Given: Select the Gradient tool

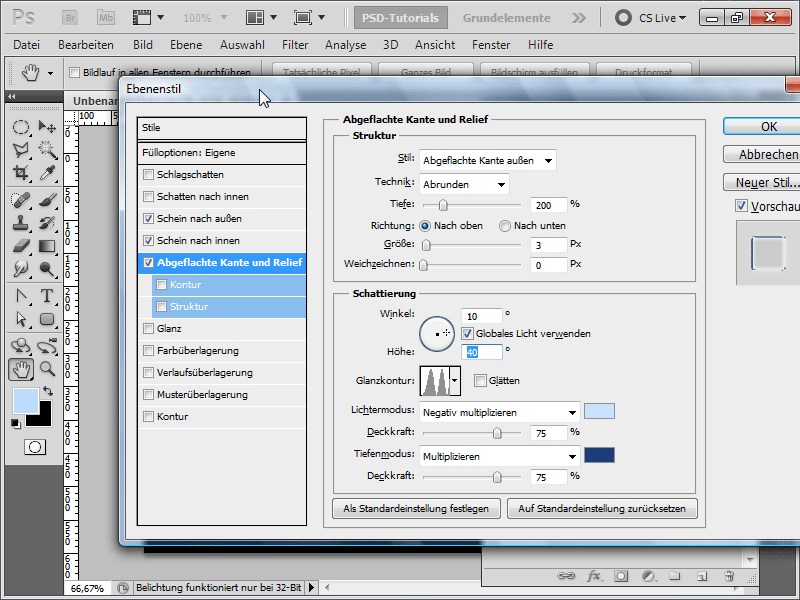Looking at the screenshot, I should (x=47, y=246).
